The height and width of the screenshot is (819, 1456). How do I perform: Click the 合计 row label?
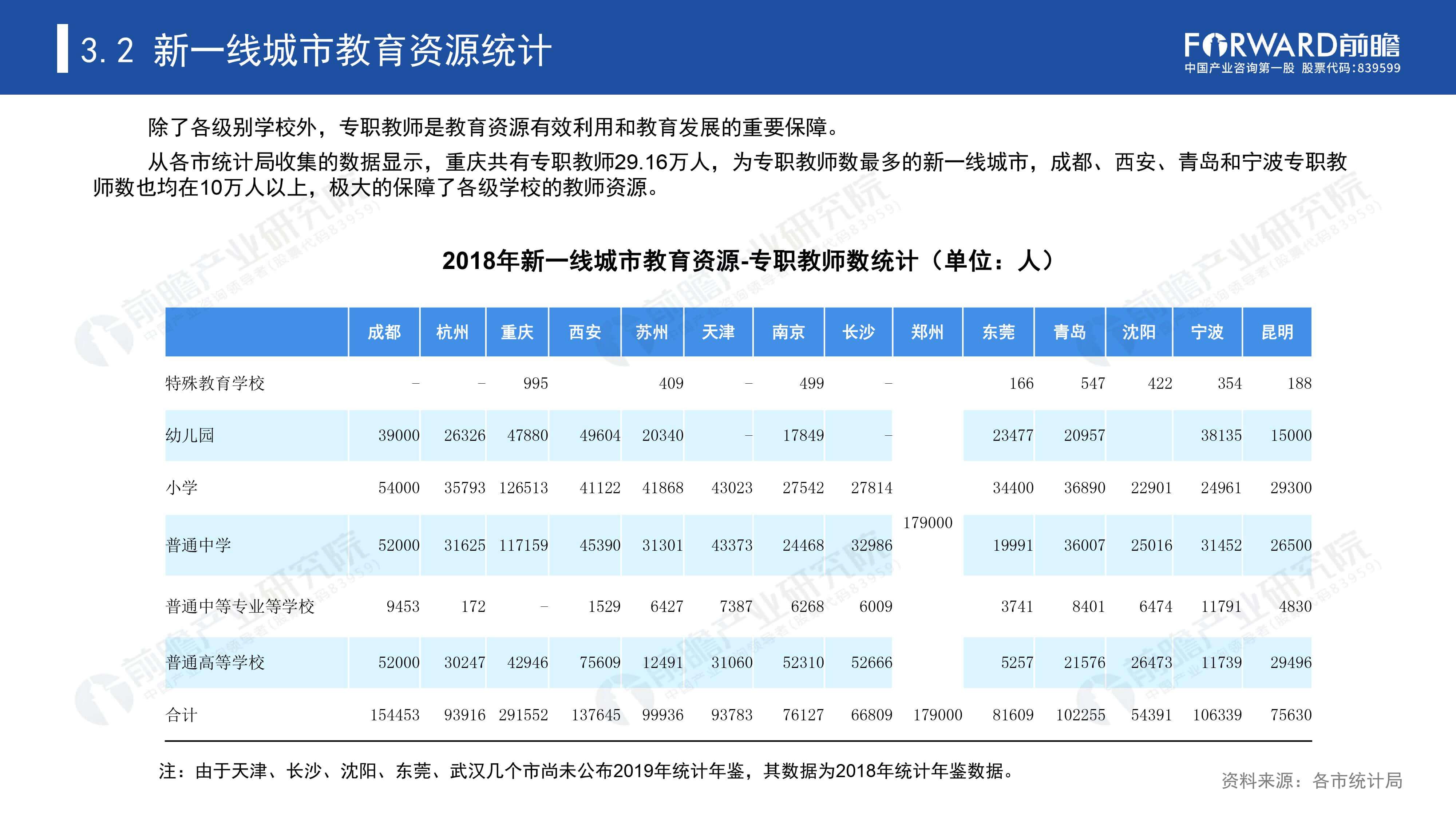pyautogui.click(x=181, y=715)
